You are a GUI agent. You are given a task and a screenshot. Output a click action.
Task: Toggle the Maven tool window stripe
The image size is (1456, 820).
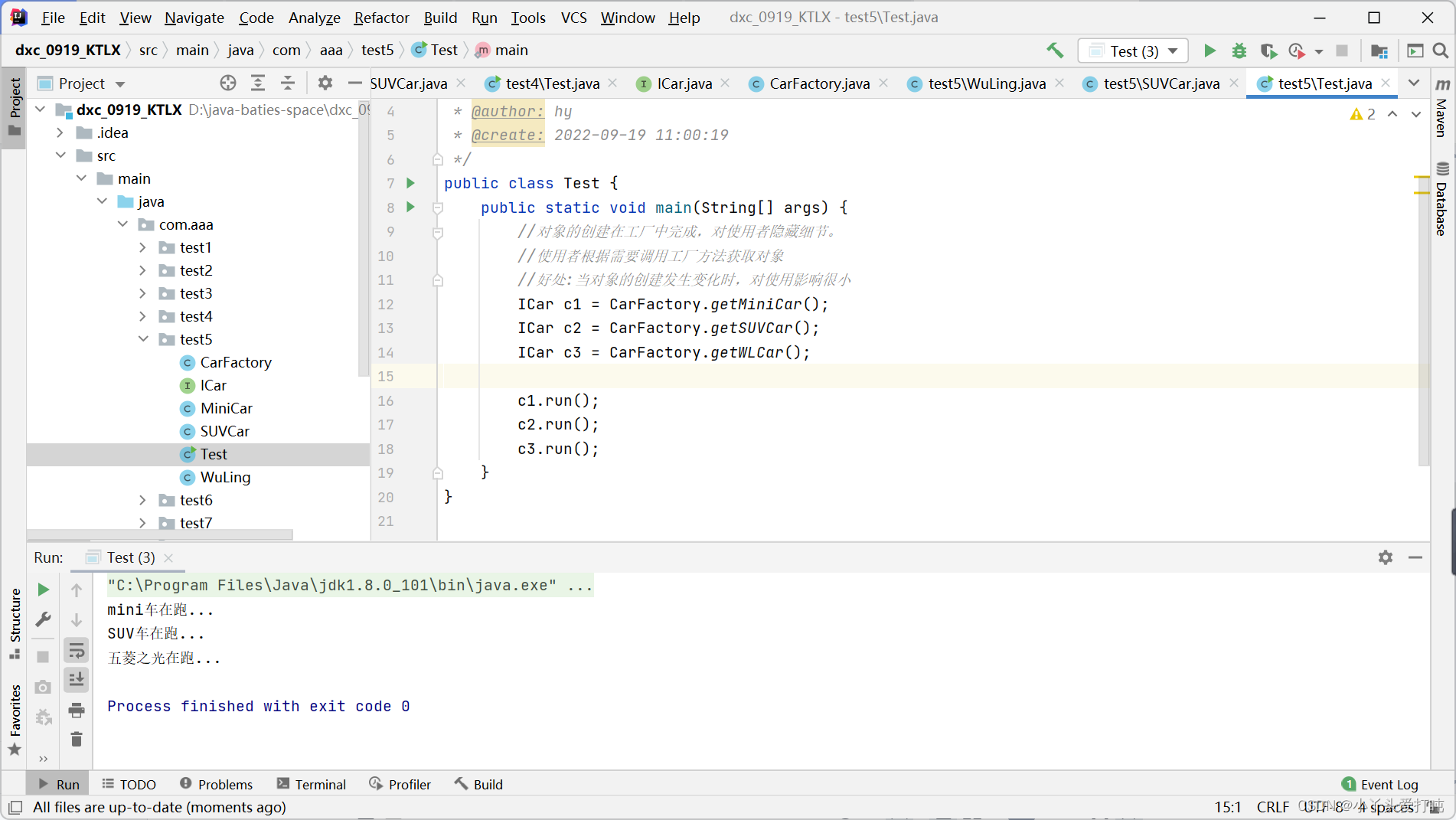click(1442, 107)
